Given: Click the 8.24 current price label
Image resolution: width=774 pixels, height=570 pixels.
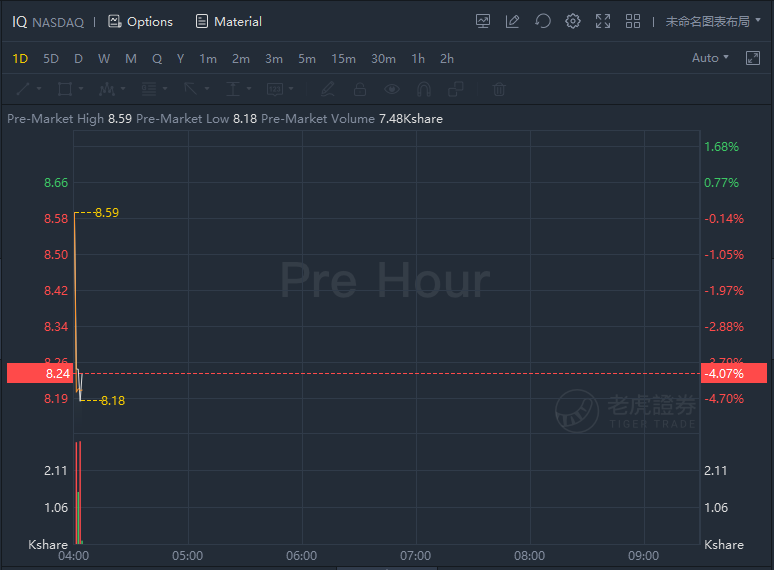Looking at the screenshot, I should (39, 373).
